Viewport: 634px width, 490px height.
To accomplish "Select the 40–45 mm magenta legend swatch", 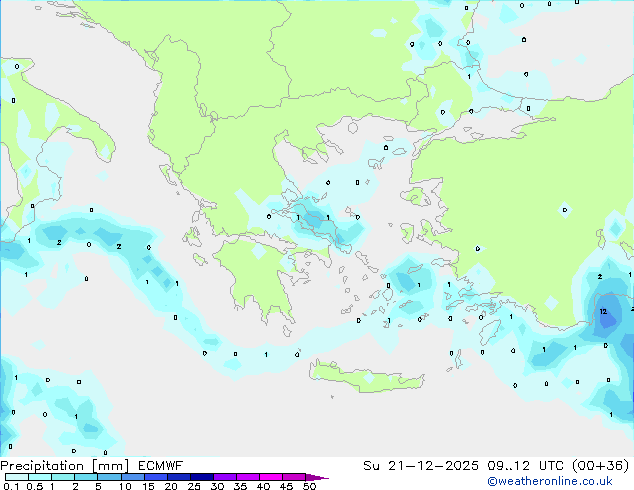I will click(271, 477).
